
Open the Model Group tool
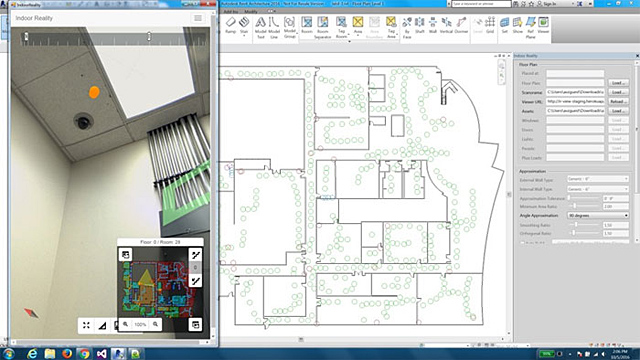pos(289,28)
